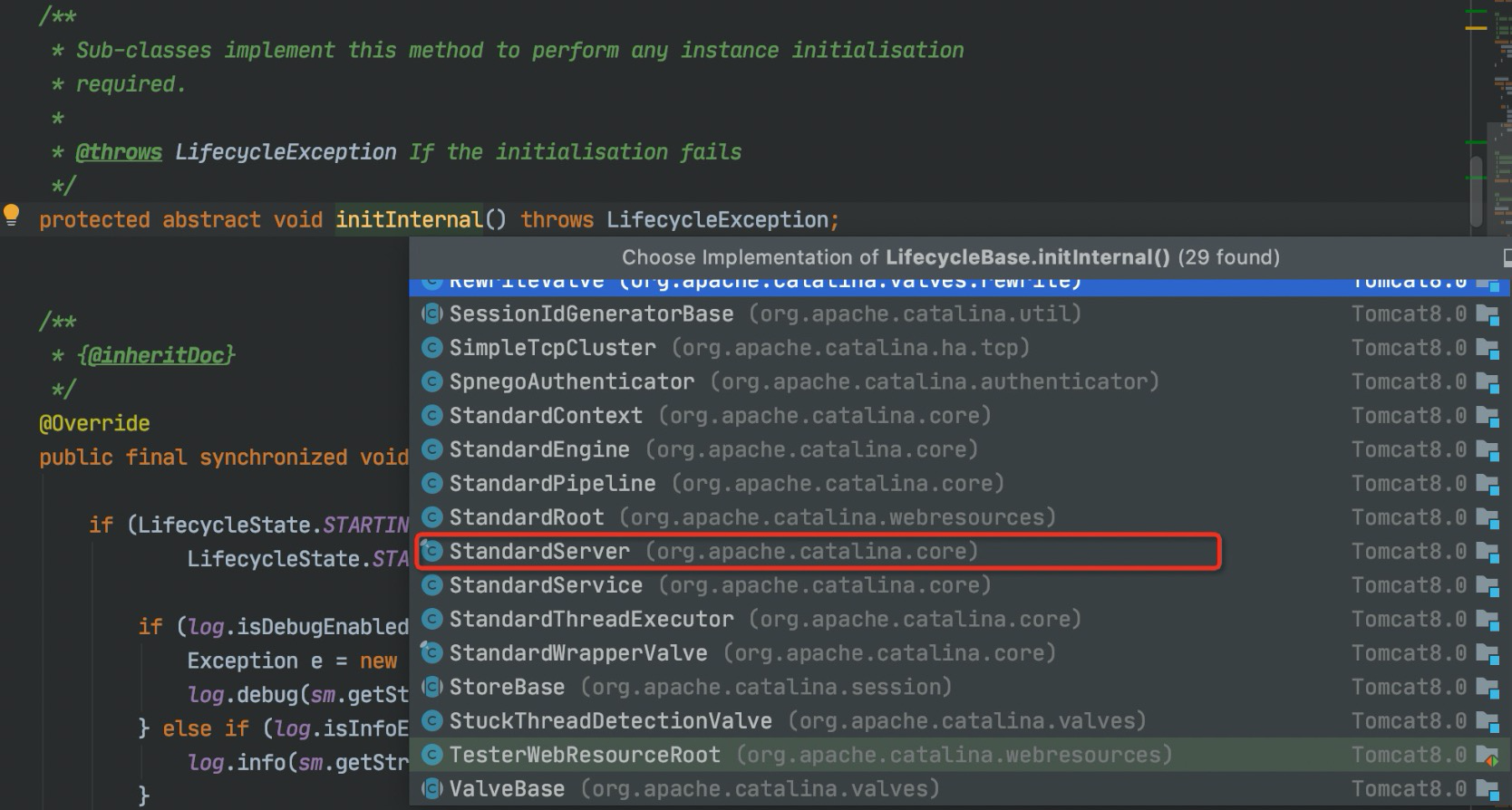
Task: Click the editor vertical scrollbar thumb
Action: pos(1476,191)
